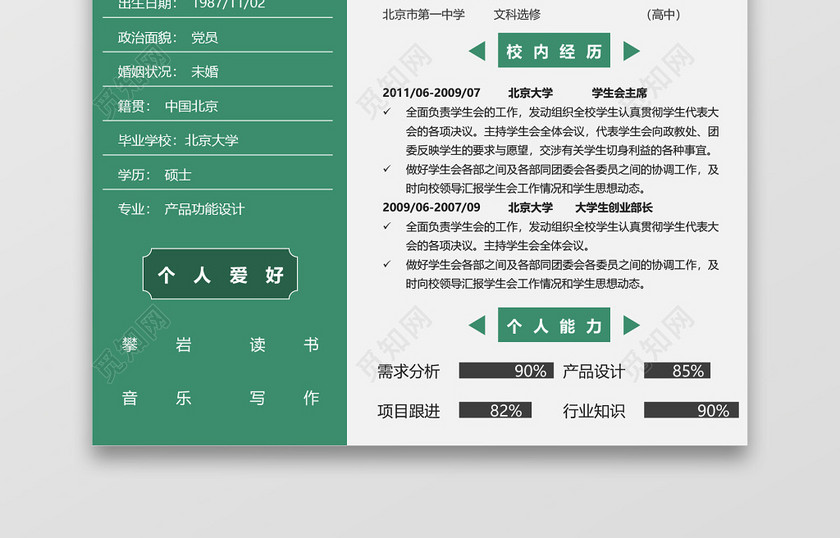Viewport: 840px width, 538px height.
Task: Click the left arrow beside 校内经历 heading
Action: coord(477,51)
